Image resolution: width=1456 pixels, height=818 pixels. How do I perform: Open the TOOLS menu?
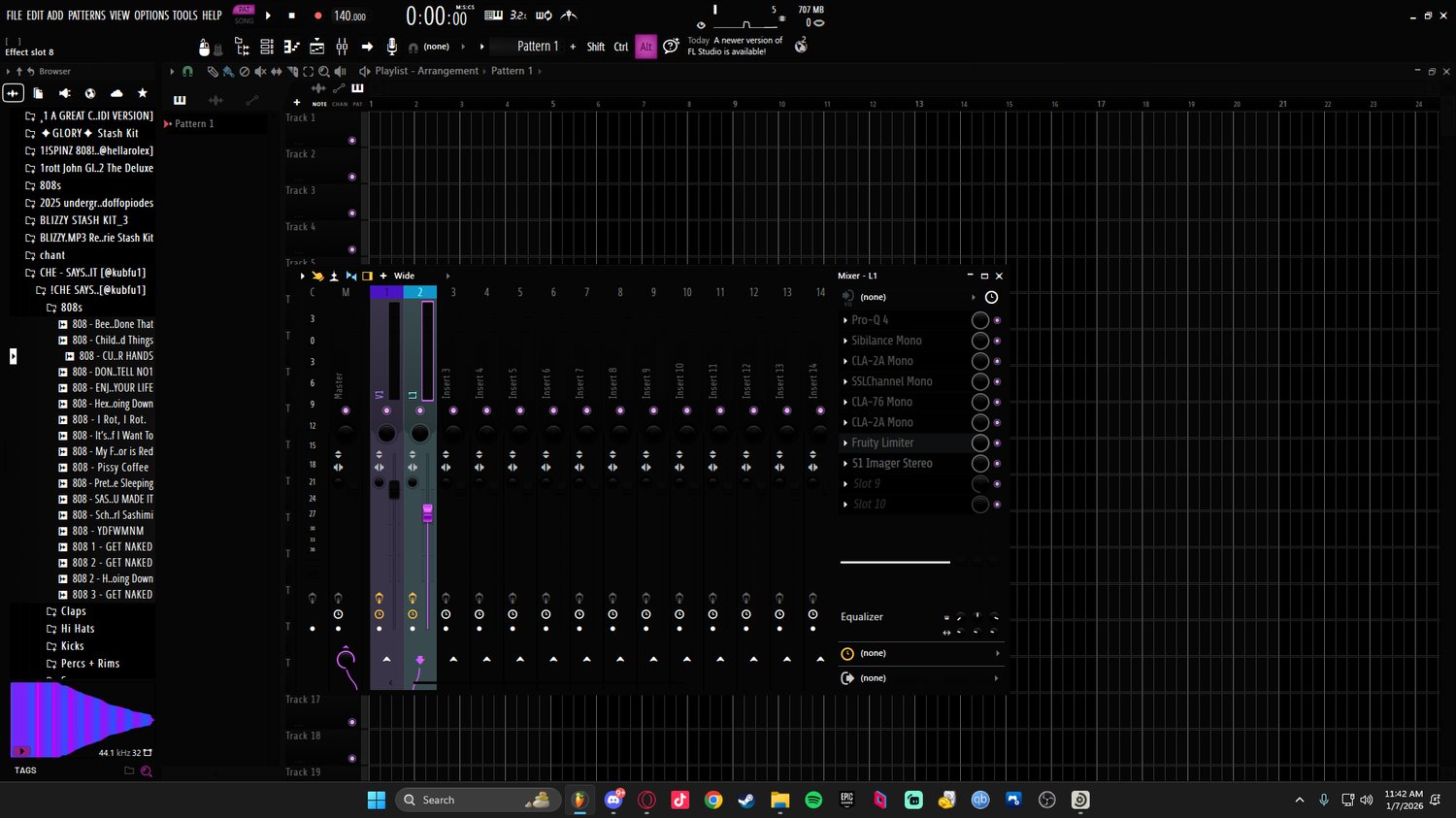point(184,16)
